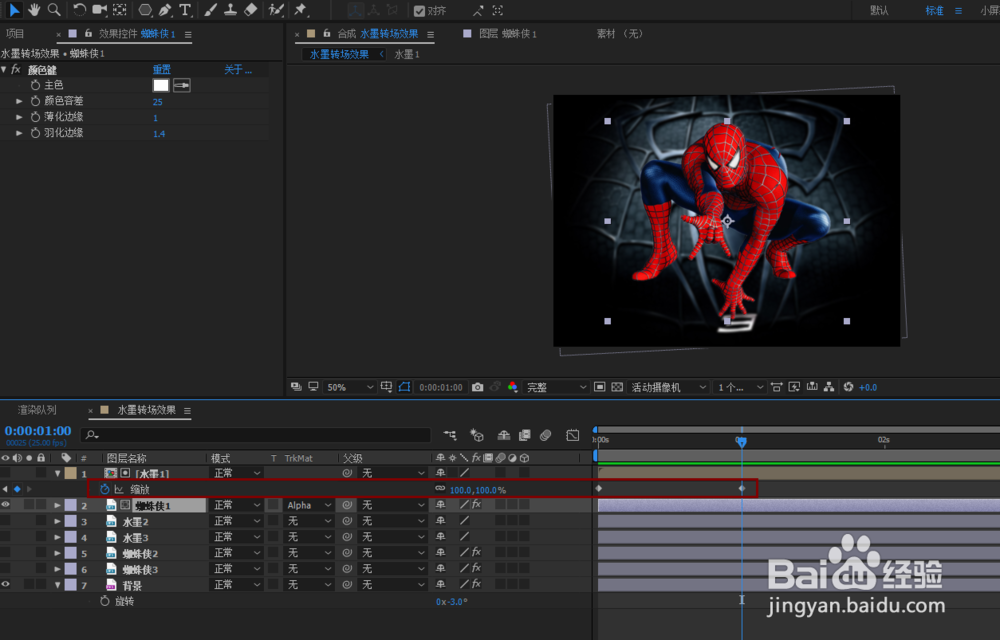
Task: Choose the 默认 workspace
Action: click(x=879, y=10)
